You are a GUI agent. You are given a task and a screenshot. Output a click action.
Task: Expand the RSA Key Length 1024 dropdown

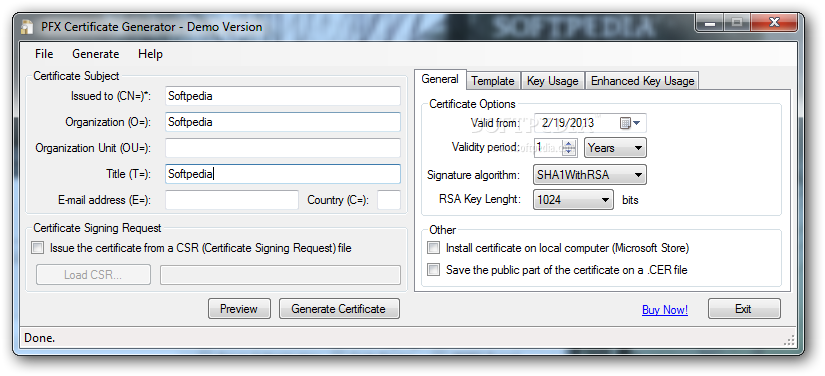pyautogui.click(x=573, y=200)
